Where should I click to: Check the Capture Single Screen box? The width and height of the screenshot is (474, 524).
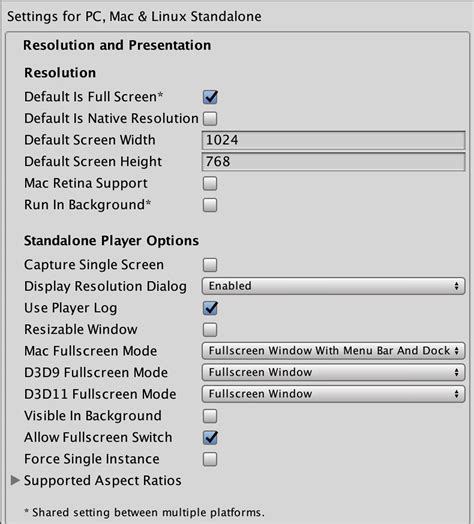point(210,265)
